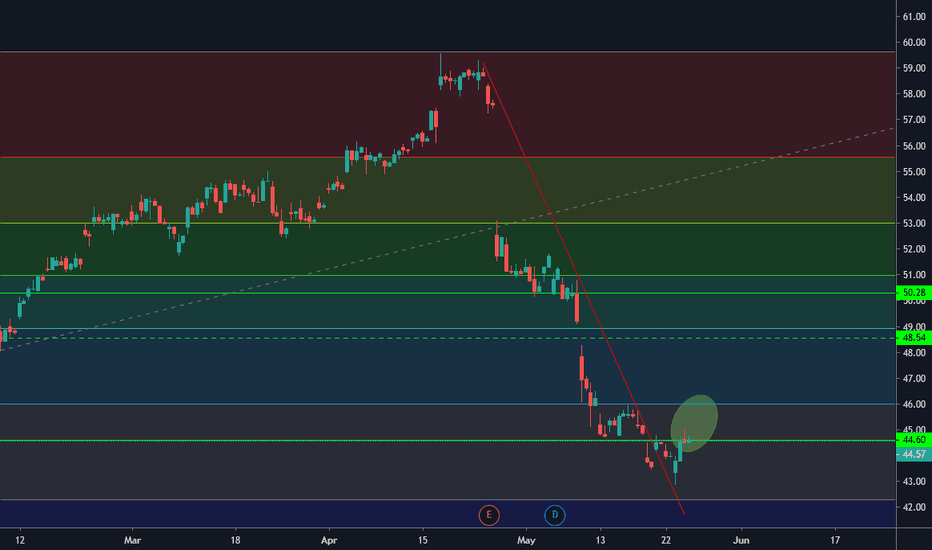Select the 44.60 bright green price label
The image size is (932, 550).
pyautogui.click(x=914, y=440)
